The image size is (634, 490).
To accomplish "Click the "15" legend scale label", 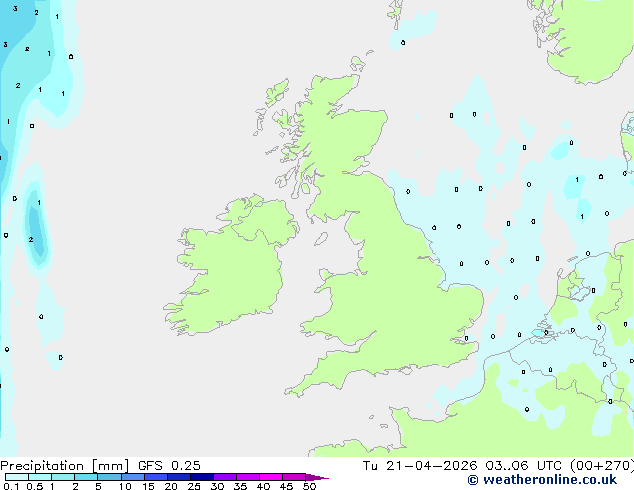I will point(148,486).
